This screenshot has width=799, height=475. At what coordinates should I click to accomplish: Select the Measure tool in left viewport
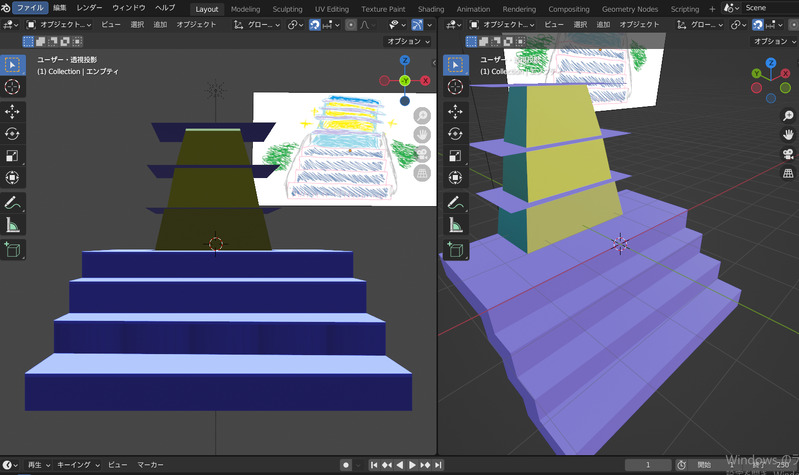(x=13, y=225)
